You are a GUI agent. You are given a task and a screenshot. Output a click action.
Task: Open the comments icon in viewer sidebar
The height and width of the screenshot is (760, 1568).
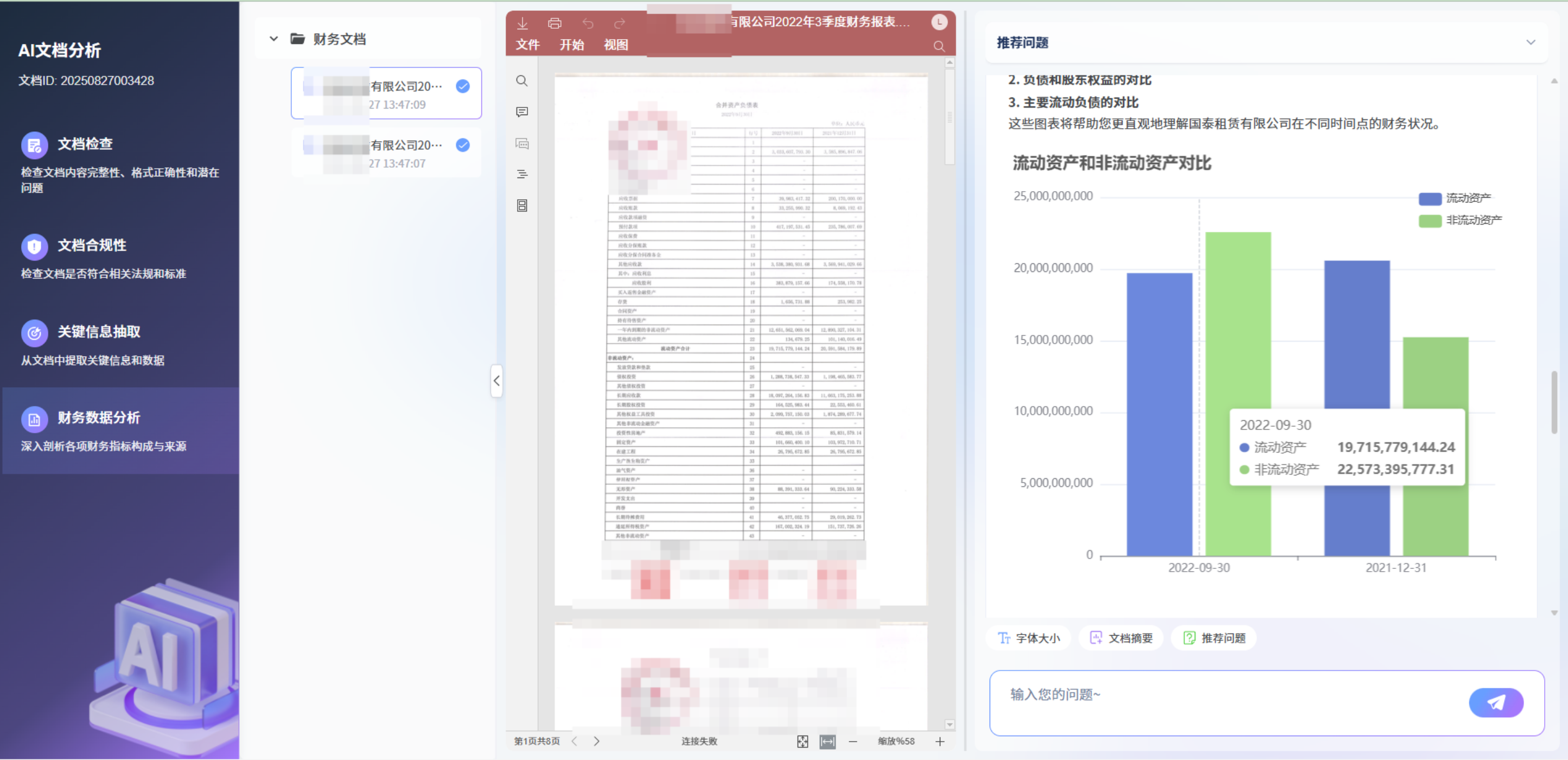coord(521,112)
